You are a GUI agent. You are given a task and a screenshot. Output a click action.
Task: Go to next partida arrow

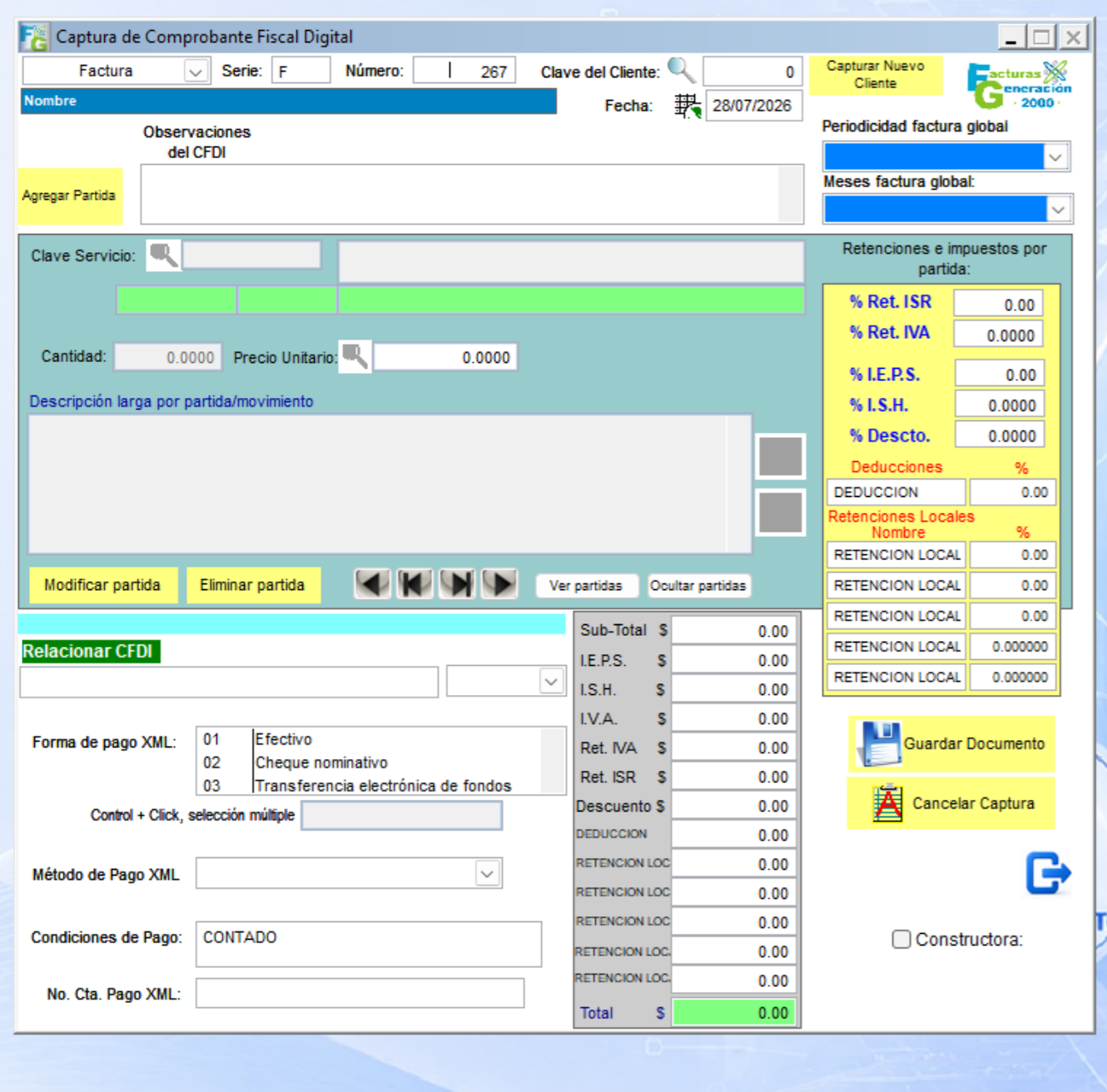tap(499, 584)
